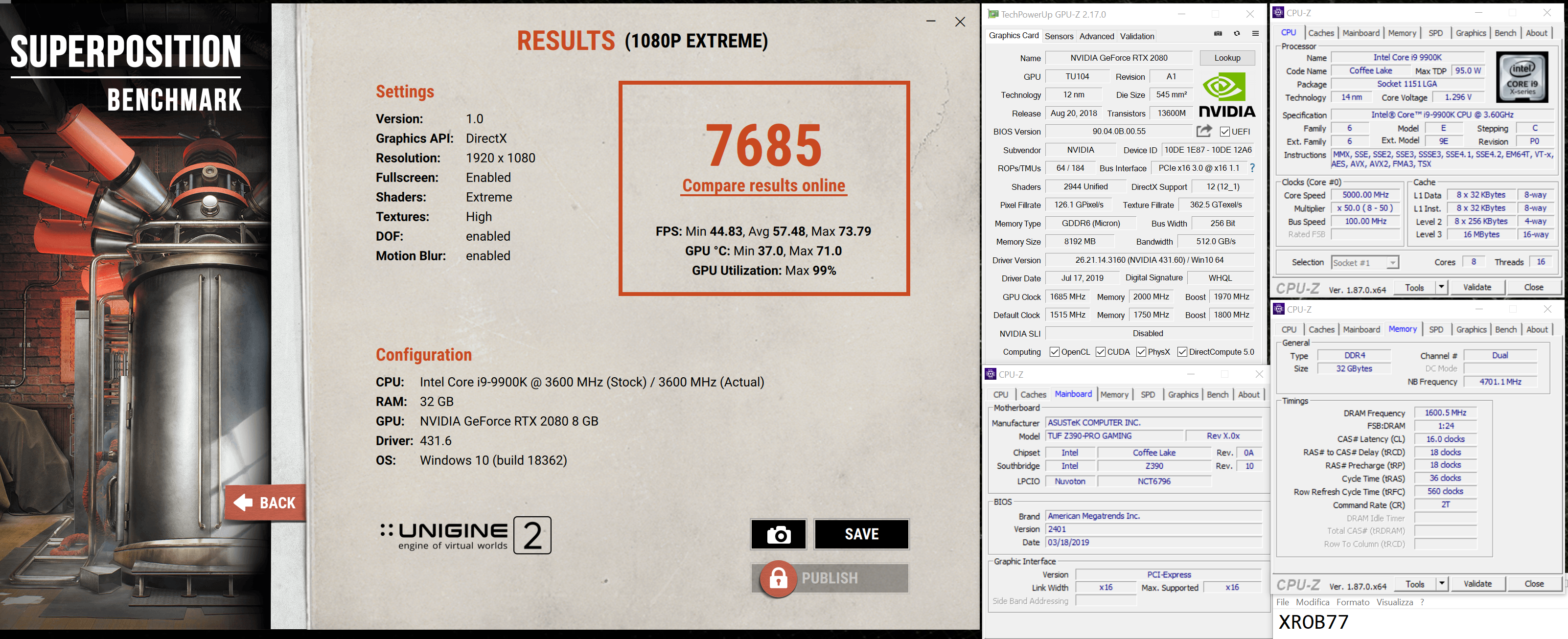
Task: Switch to the GPU-Z Sensors tab
Action: coord(1059,36)
